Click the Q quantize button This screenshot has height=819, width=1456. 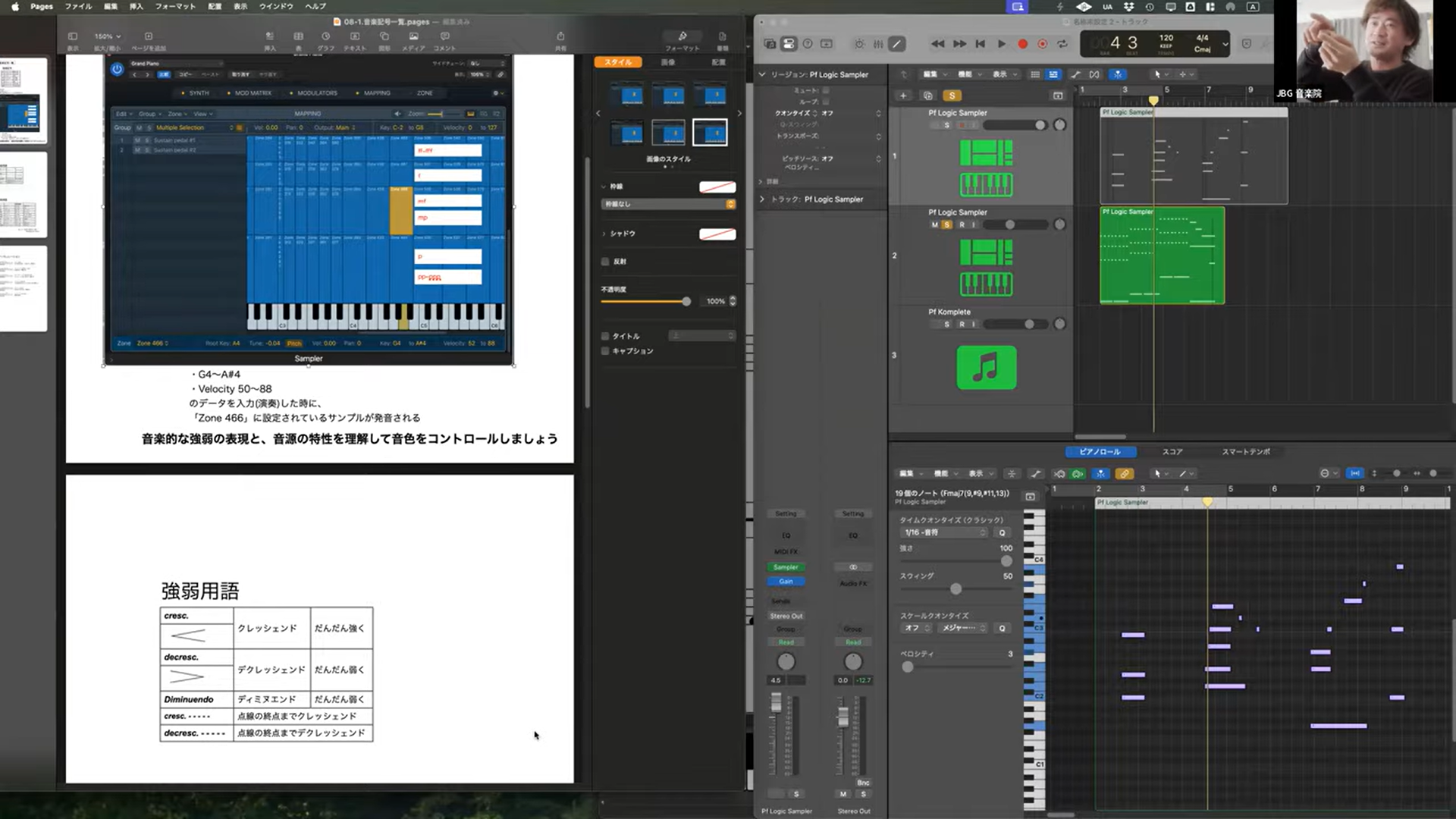tap(1002, 532)
